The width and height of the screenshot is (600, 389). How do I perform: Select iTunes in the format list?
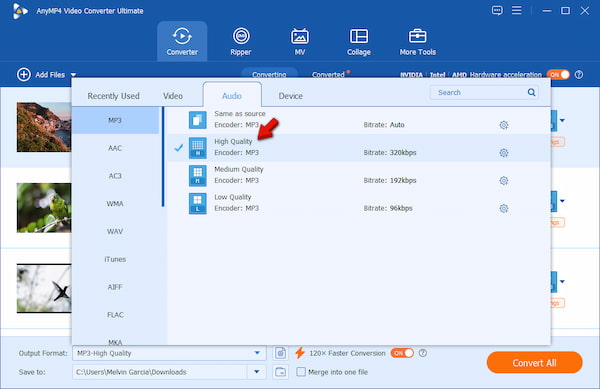point(115,259)
